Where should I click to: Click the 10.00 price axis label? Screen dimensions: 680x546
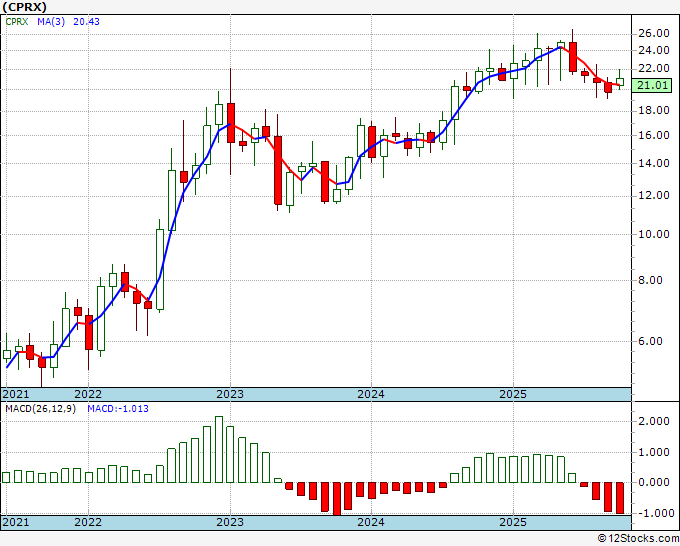point(654,234)
